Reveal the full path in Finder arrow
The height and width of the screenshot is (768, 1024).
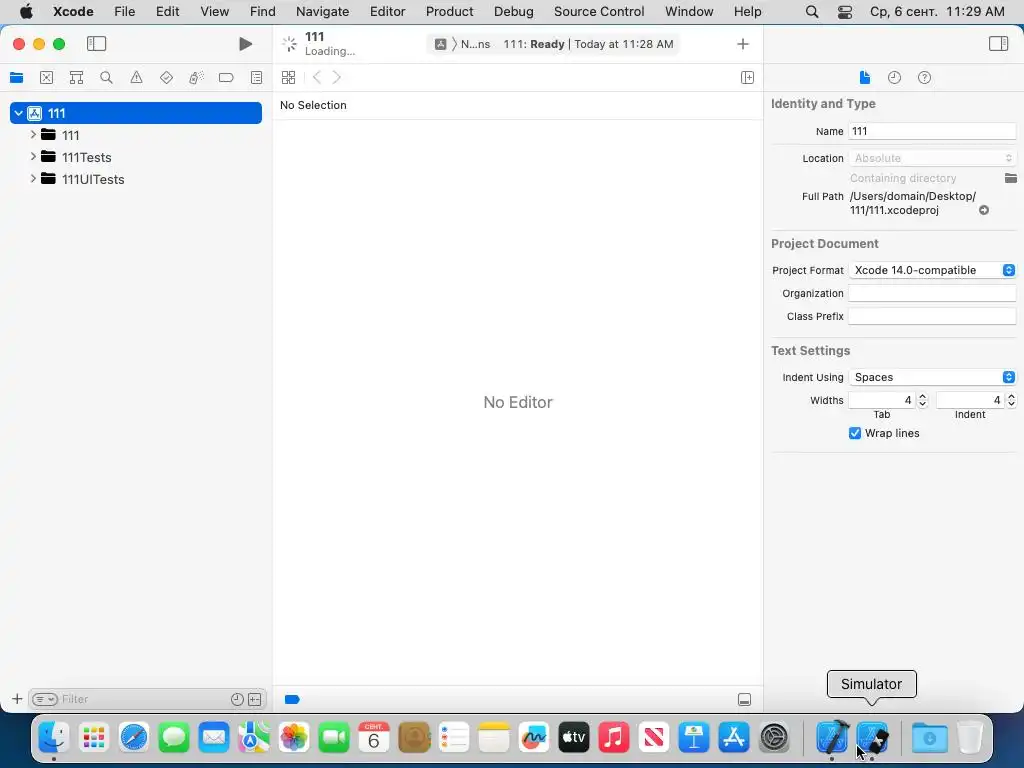pos(984,210)
